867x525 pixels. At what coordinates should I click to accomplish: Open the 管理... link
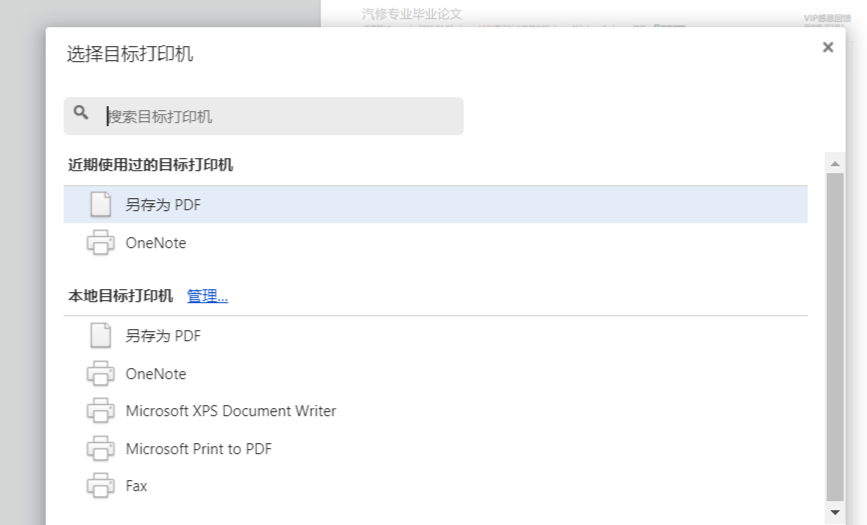pos(207,296)
